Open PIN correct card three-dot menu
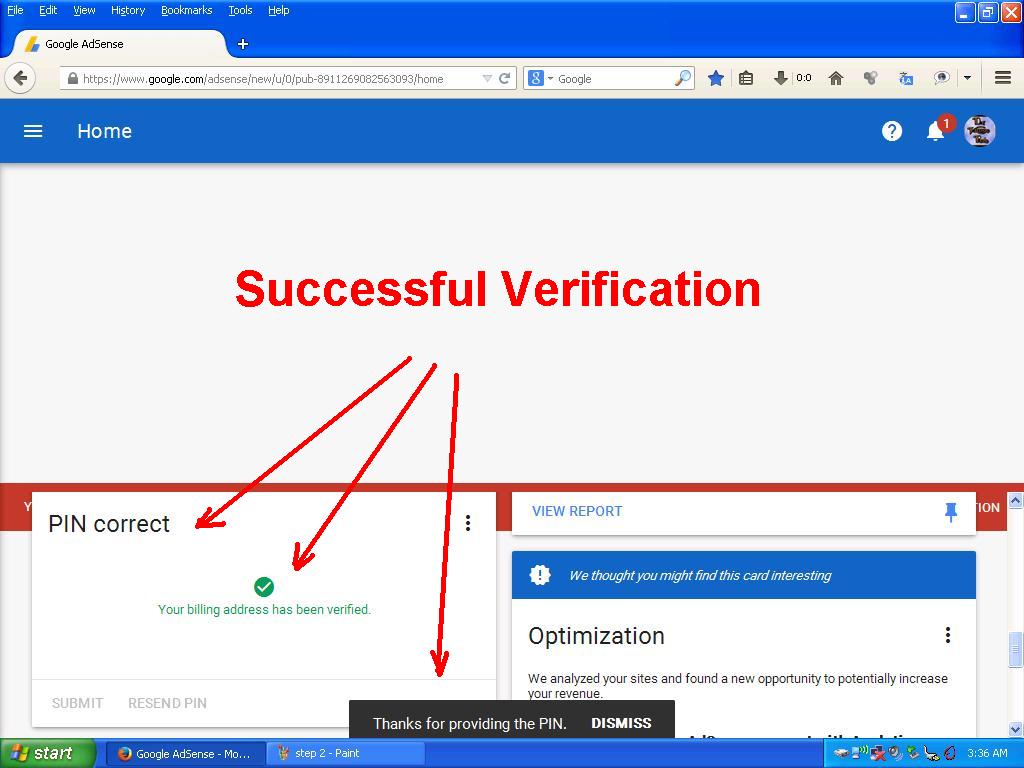Image resolution: width=1024 pixels, height=768 pixels. pos(468,522)
